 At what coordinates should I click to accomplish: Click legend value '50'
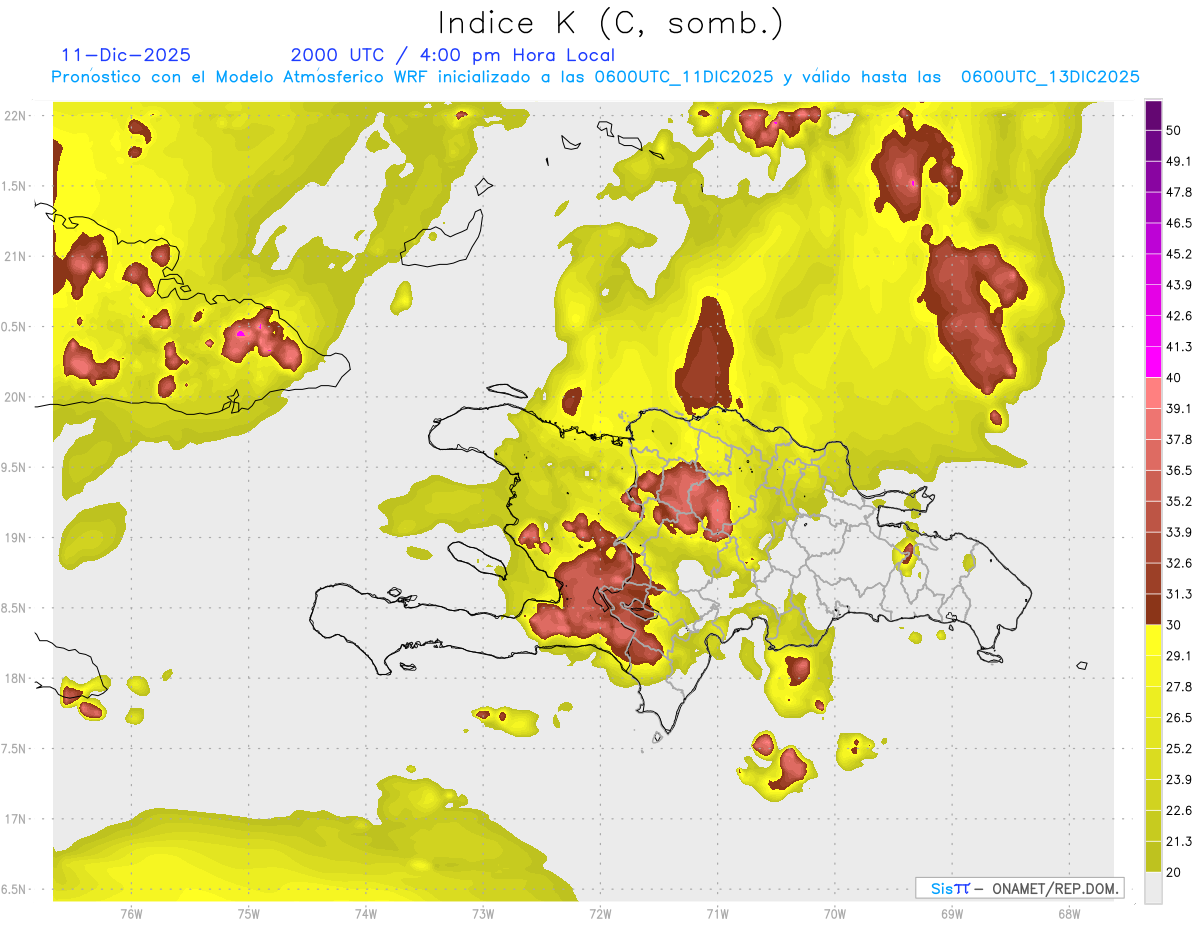pos(1175,130)
